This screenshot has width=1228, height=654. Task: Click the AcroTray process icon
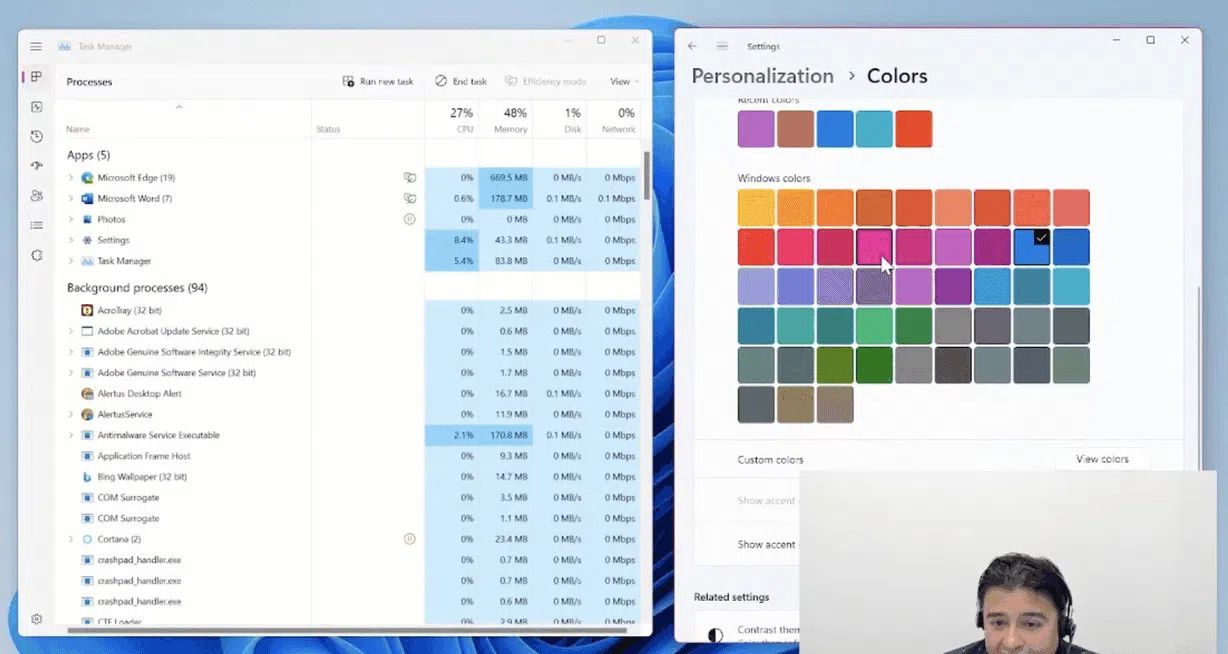pyautogui.click(x=87, y=310)
